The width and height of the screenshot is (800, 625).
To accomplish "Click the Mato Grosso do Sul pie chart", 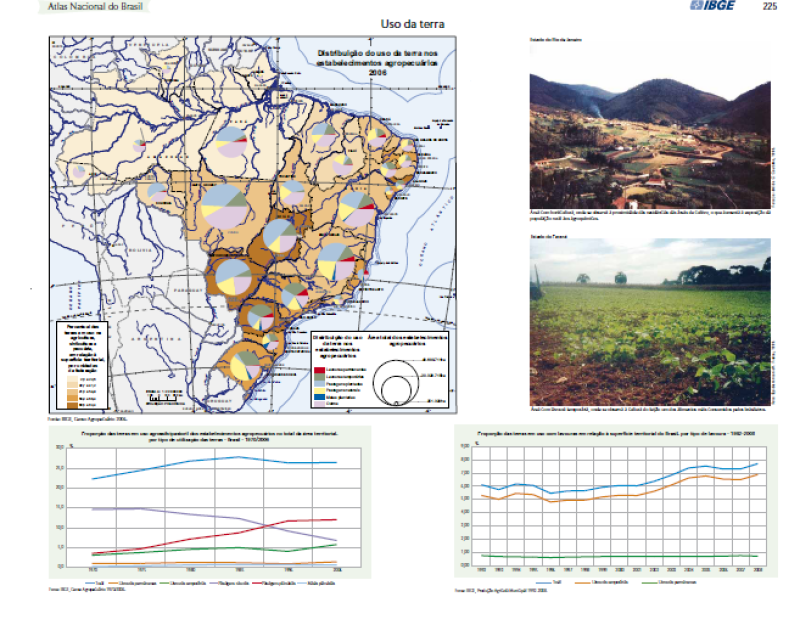I will pos(233,277).
